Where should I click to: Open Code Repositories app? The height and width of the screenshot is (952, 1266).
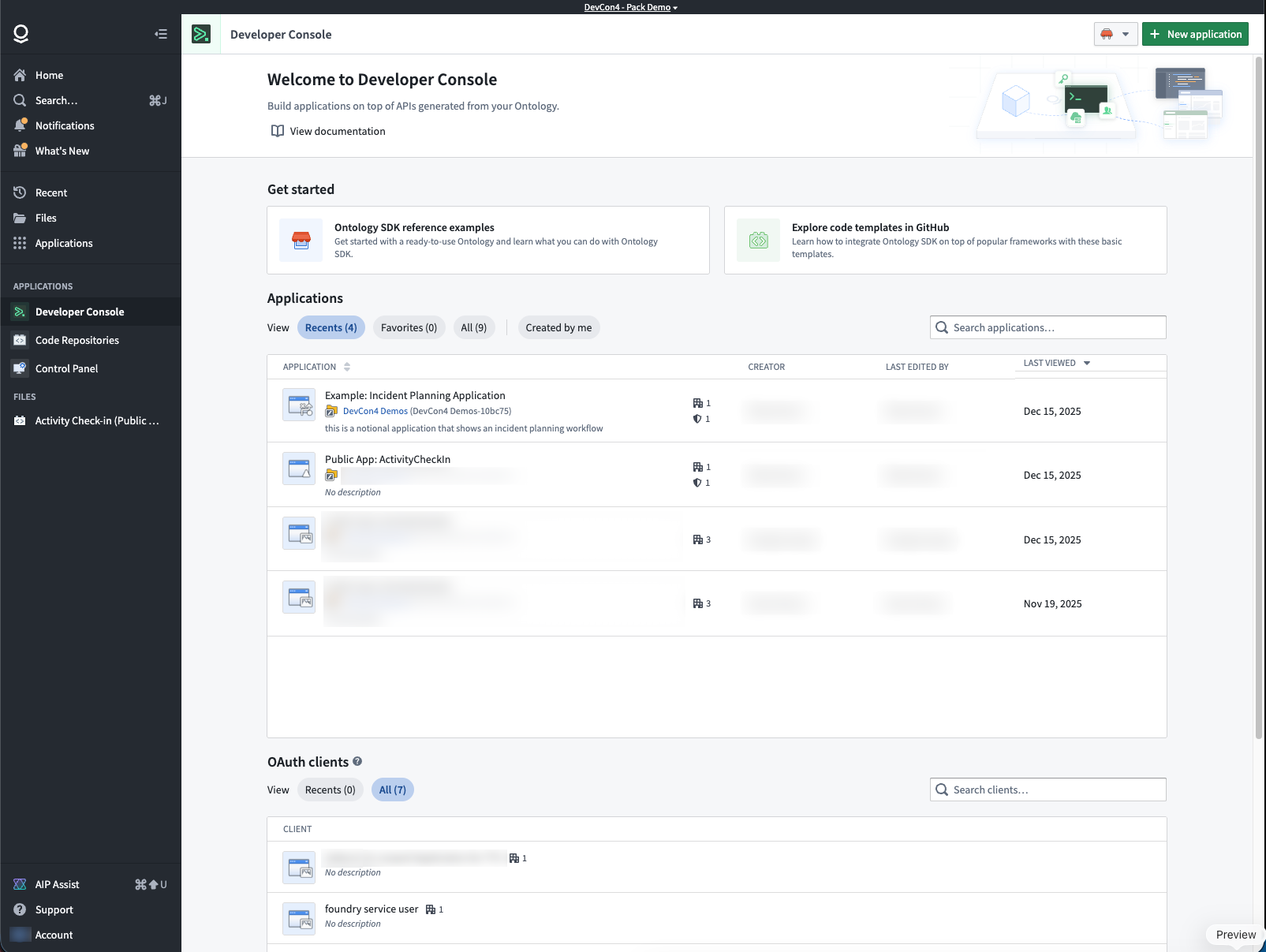(77, 340)
